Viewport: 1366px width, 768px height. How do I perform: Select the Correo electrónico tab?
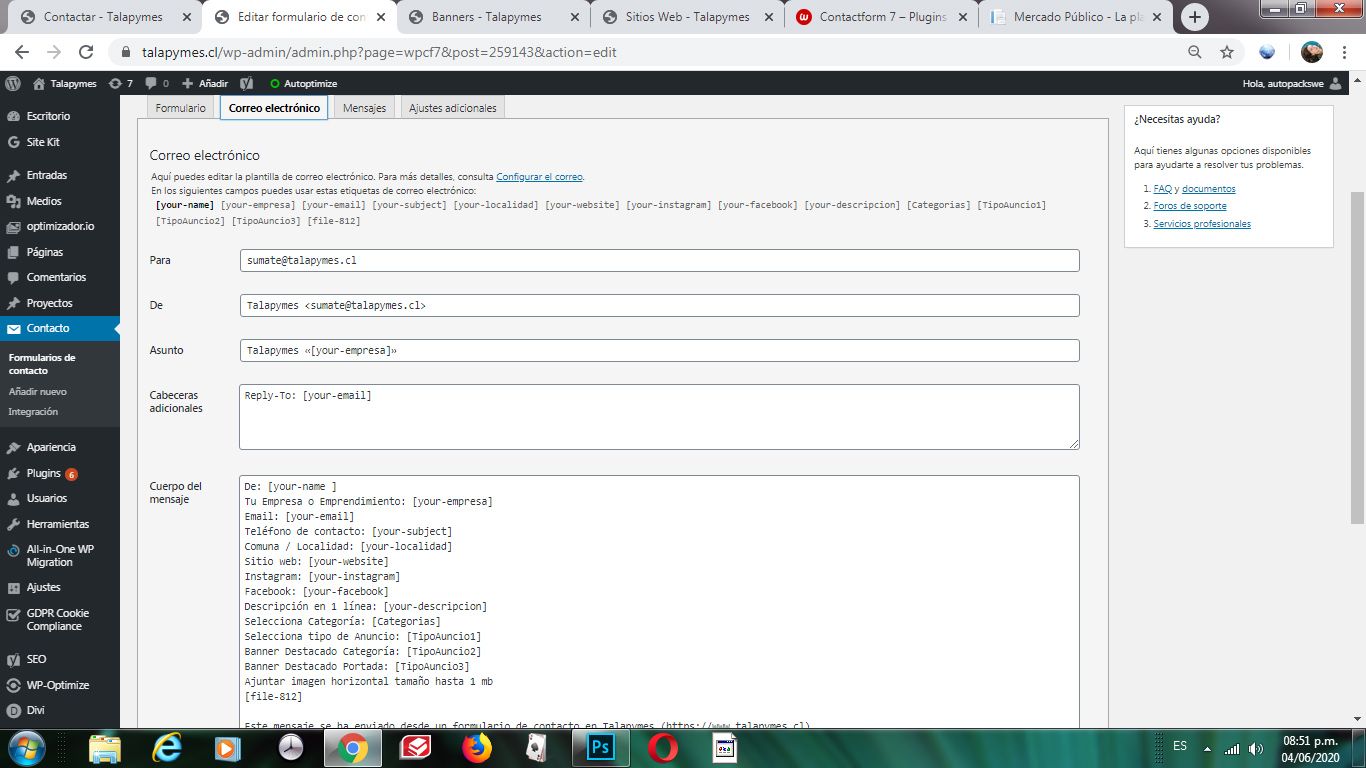pos(274,108)
